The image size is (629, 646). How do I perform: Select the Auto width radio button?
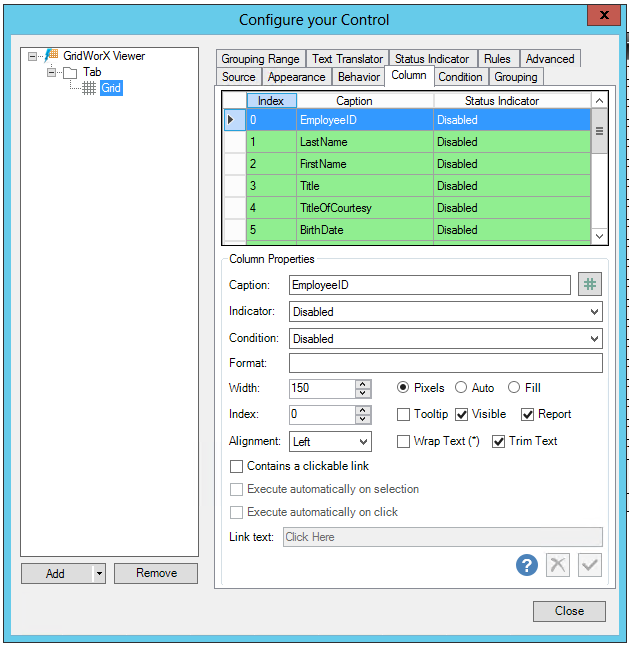tap(461, 388)
